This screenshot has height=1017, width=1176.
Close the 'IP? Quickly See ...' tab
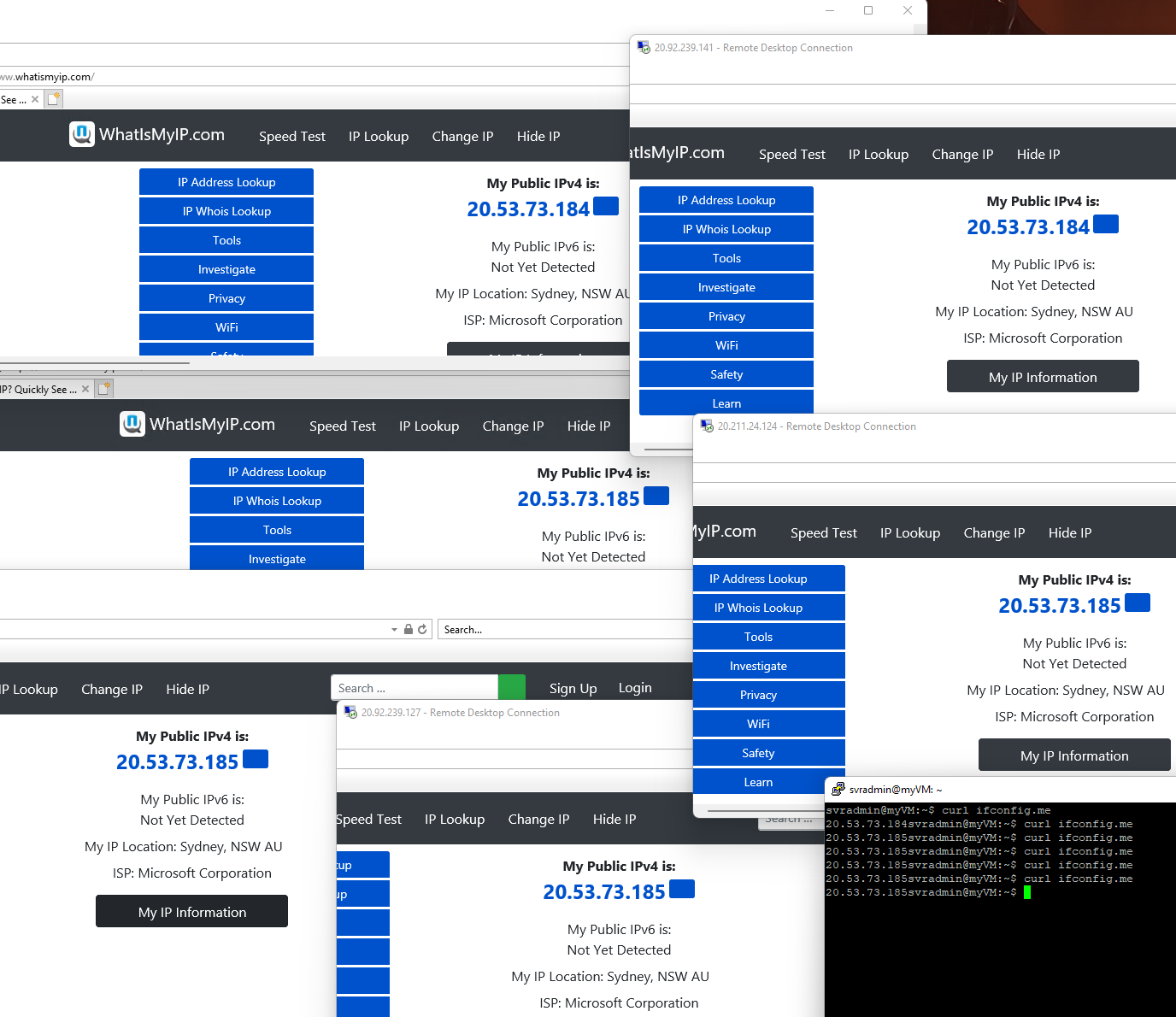click(x=85, y=389)
